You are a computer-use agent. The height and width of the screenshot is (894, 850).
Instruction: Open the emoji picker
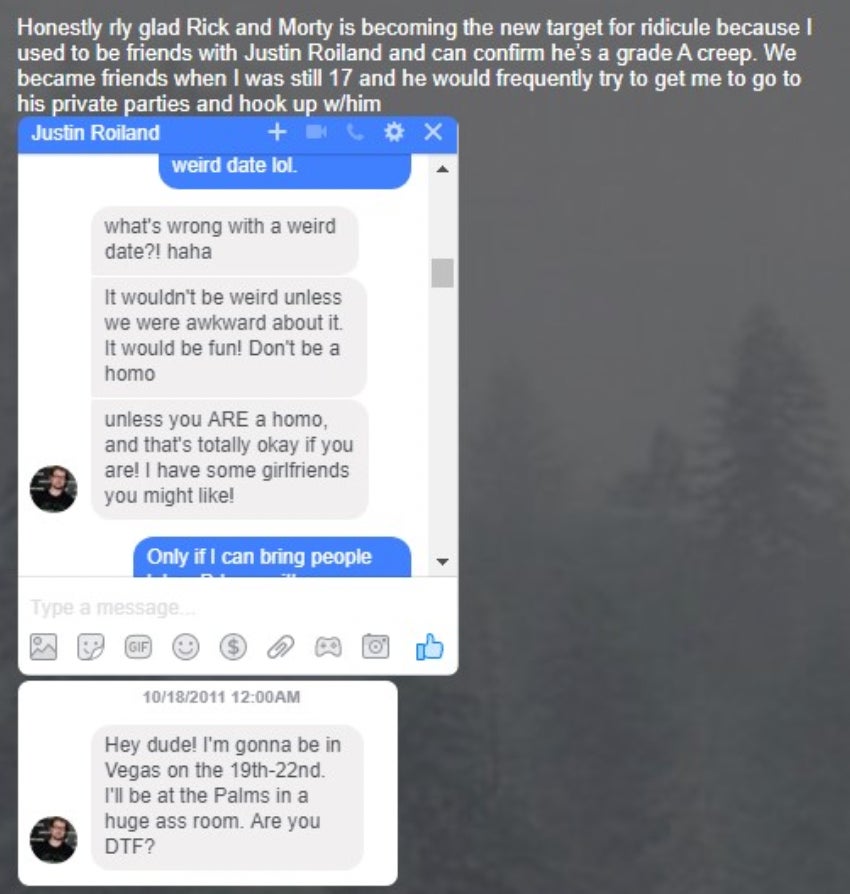coord(186,647)
